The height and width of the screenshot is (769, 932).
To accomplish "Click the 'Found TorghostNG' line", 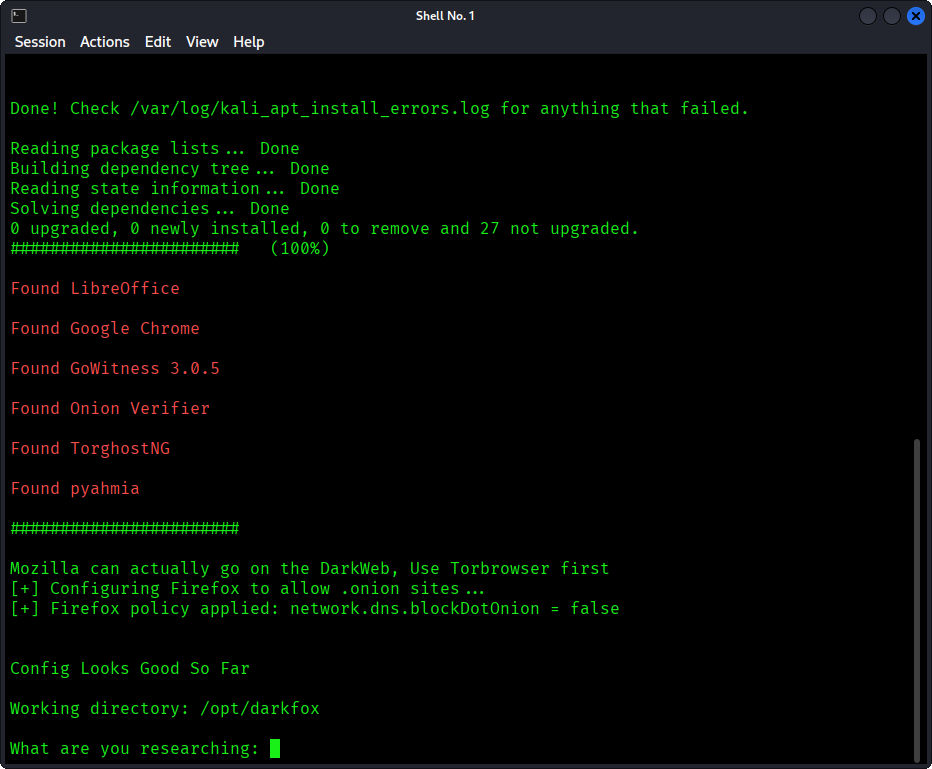I will tap(90, 449).
